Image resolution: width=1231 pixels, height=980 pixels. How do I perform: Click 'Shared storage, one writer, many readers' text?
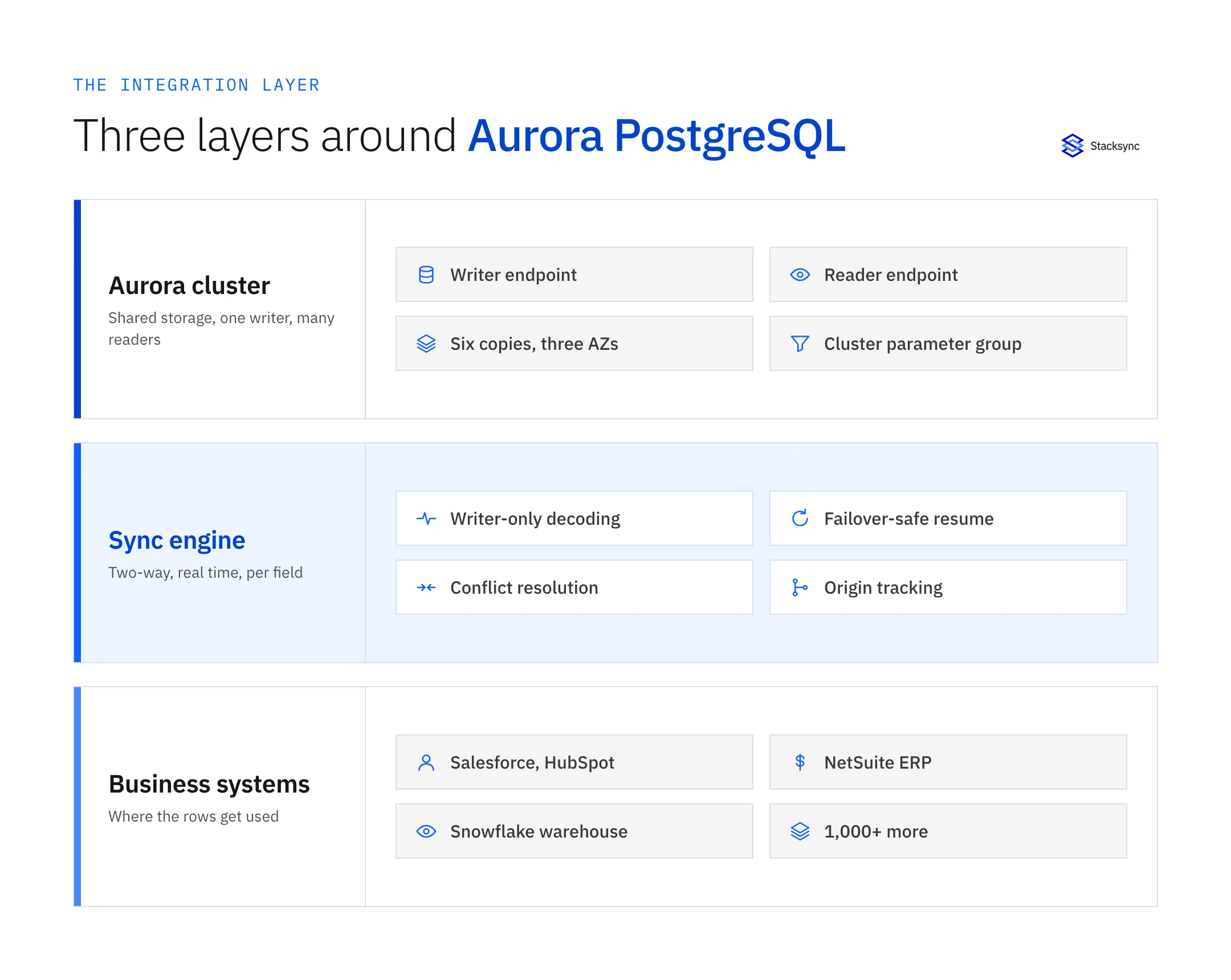[x=221, y=329]
